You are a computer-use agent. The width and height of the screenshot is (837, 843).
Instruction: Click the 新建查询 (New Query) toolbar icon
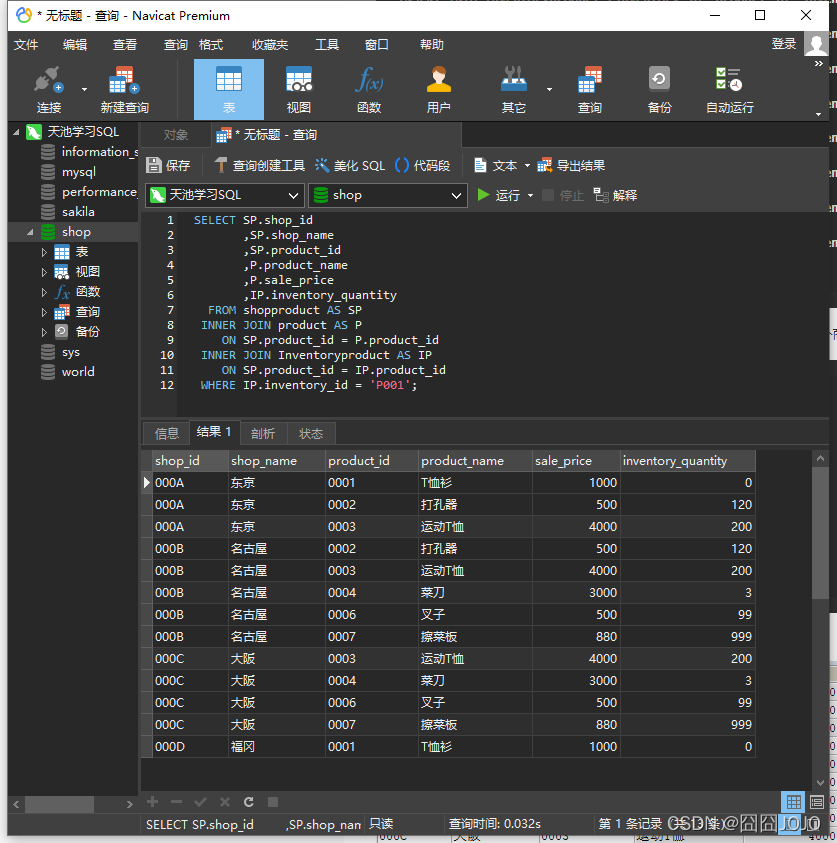(124, 89)
